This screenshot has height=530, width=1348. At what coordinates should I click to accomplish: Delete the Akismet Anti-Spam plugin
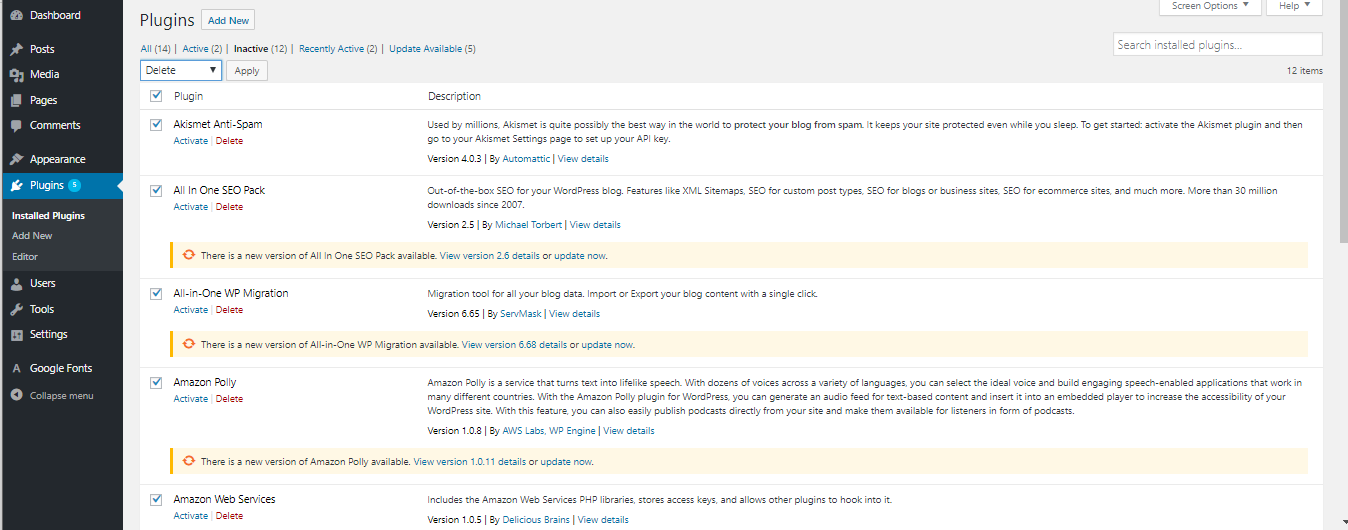point(229,141)
